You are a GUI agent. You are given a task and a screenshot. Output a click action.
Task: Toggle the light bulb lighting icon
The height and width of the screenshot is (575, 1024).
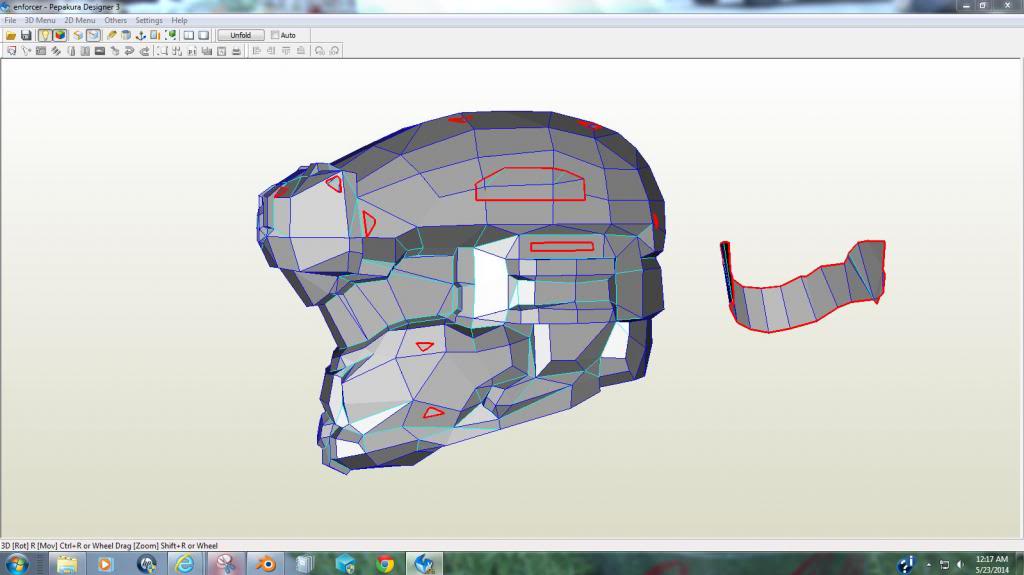(45, 35)
